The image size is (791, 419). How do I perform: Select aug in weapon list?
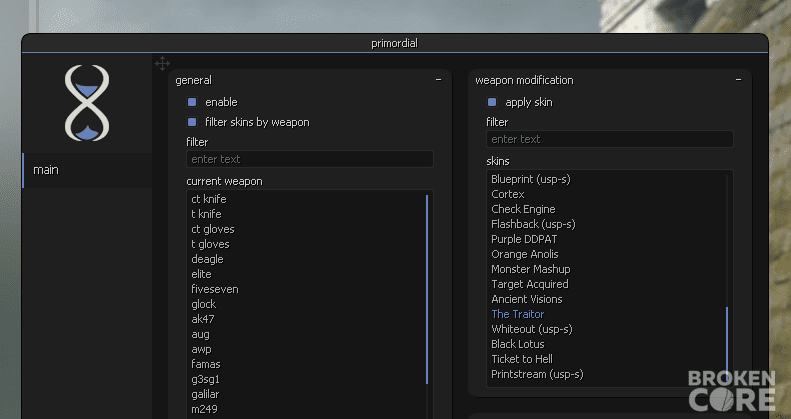(200, 334)
